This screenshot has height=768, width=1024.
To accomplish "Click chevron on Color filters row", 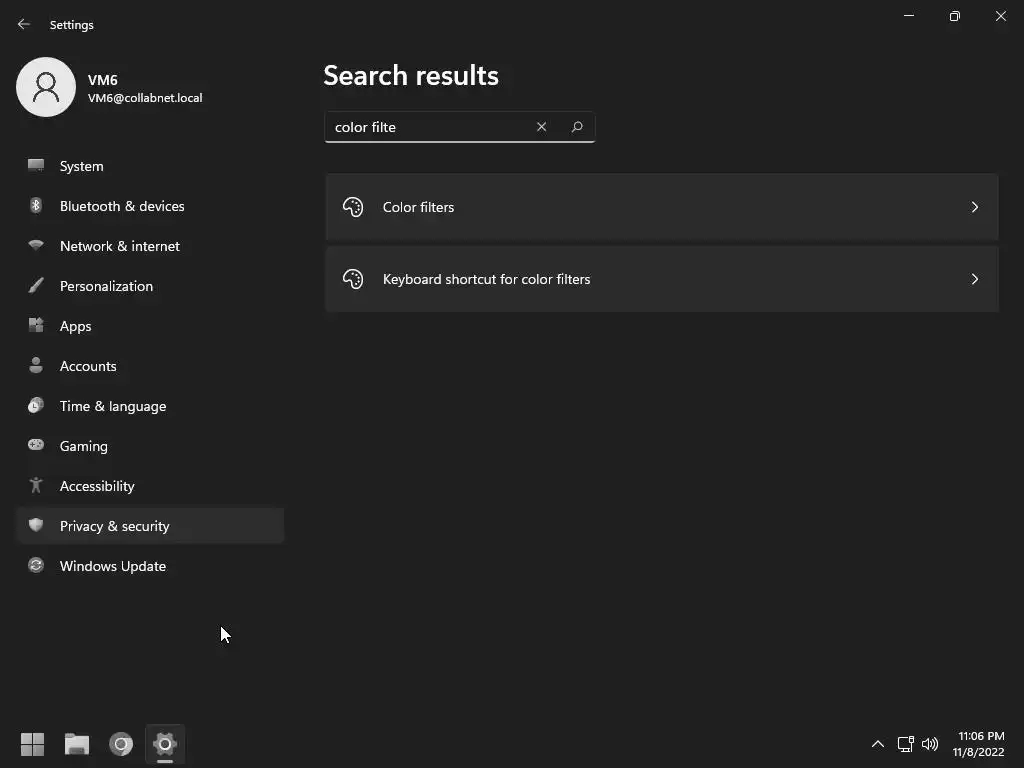I will [x=974, y=207].
